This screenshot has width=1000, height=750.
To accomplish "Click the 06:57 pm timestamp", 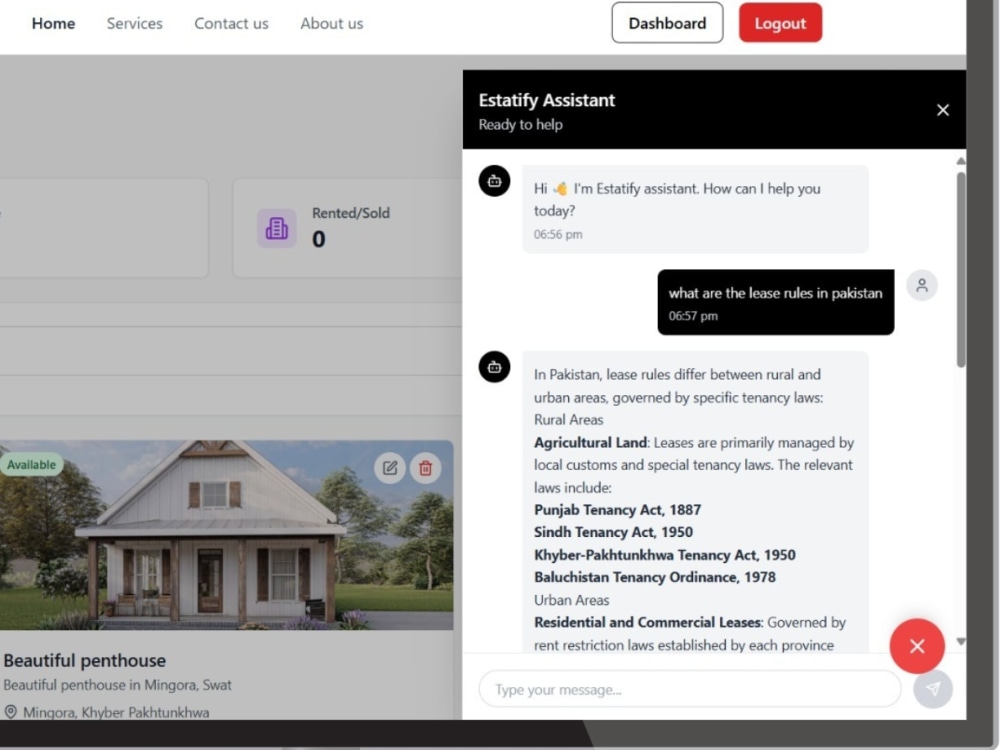I will pos(693,316).
